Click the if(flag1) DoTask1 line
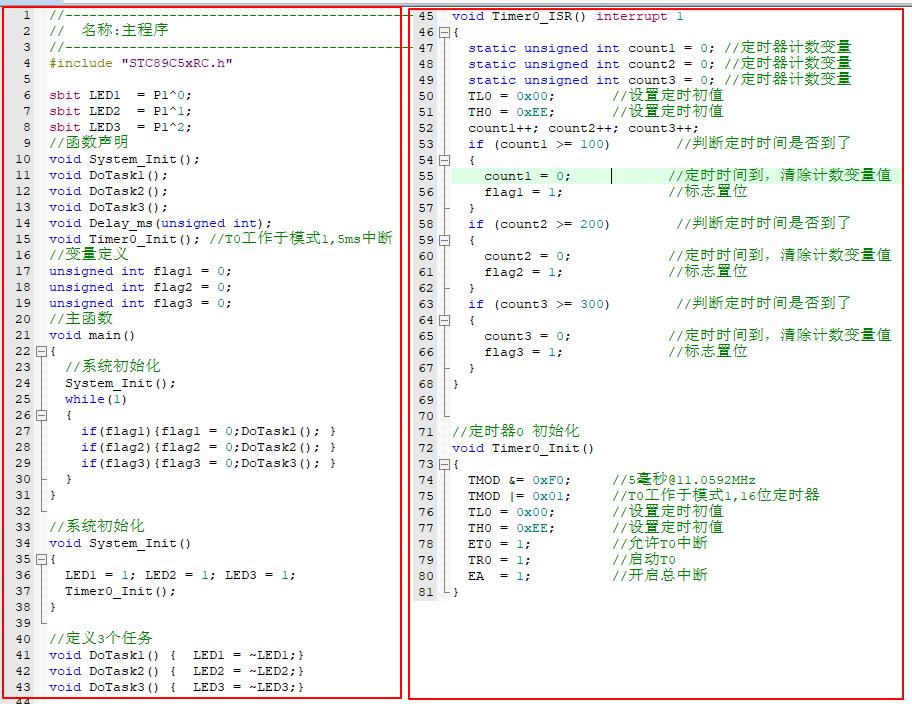The height and width of the screenshot is (704, 912). [x=208, y=431]
